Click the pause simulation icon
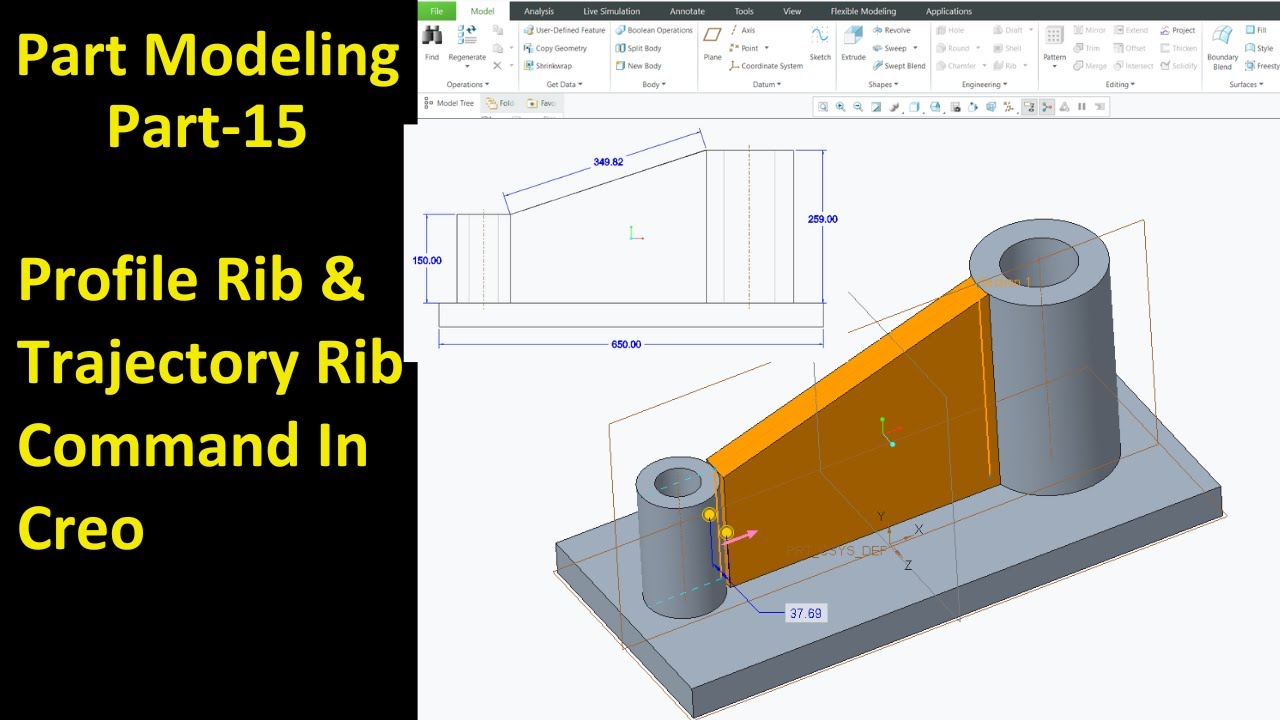The width and height of the screenshot is (1280, 720). [x=1082, y=107]
